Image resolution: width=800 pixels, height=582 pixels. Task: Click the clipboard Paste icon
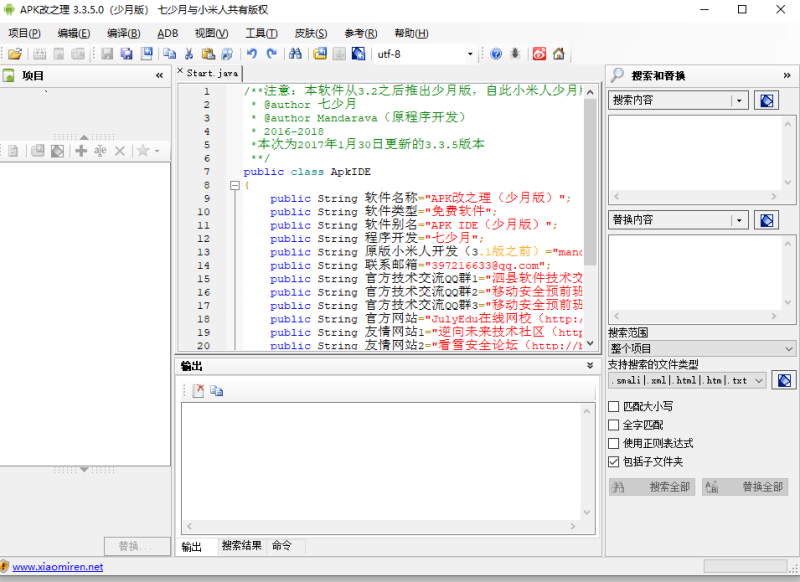click(x=208, y=54)
